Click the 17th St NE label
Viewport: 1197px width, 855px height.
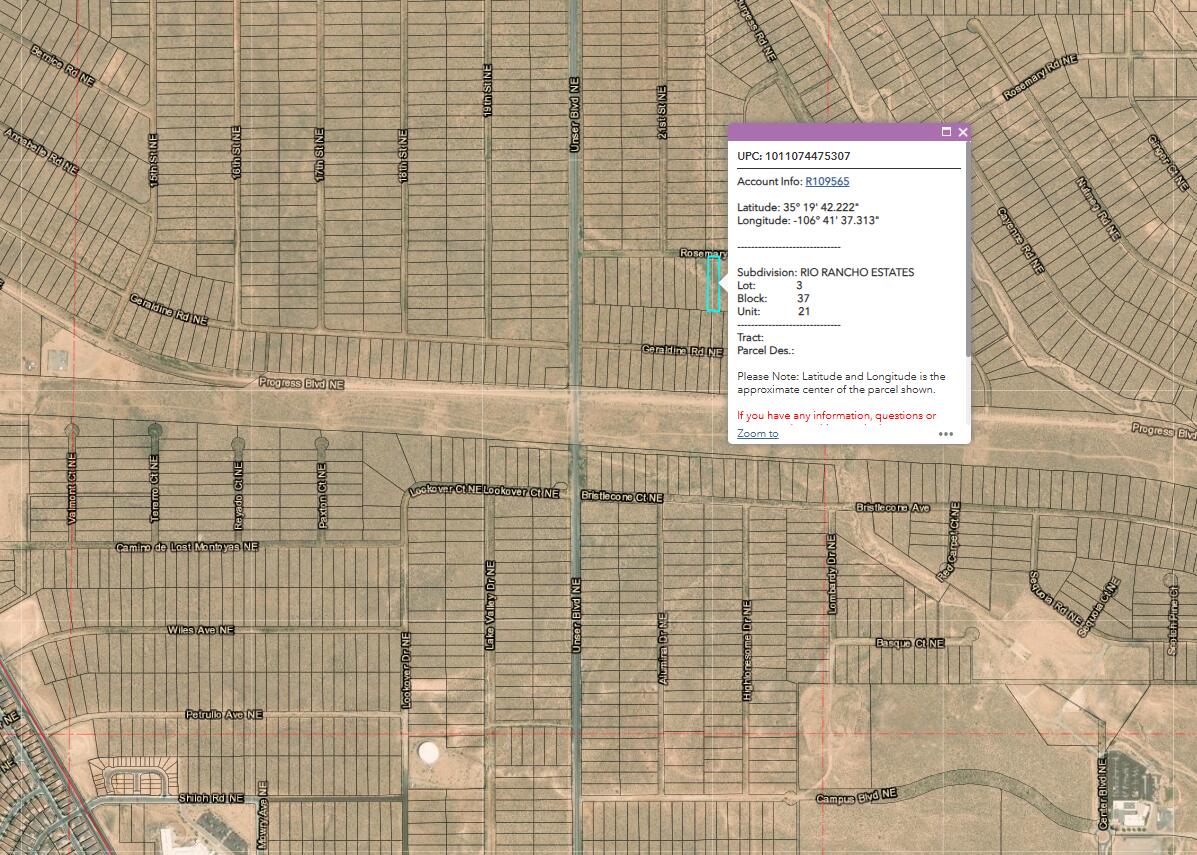tap(320, 155)
